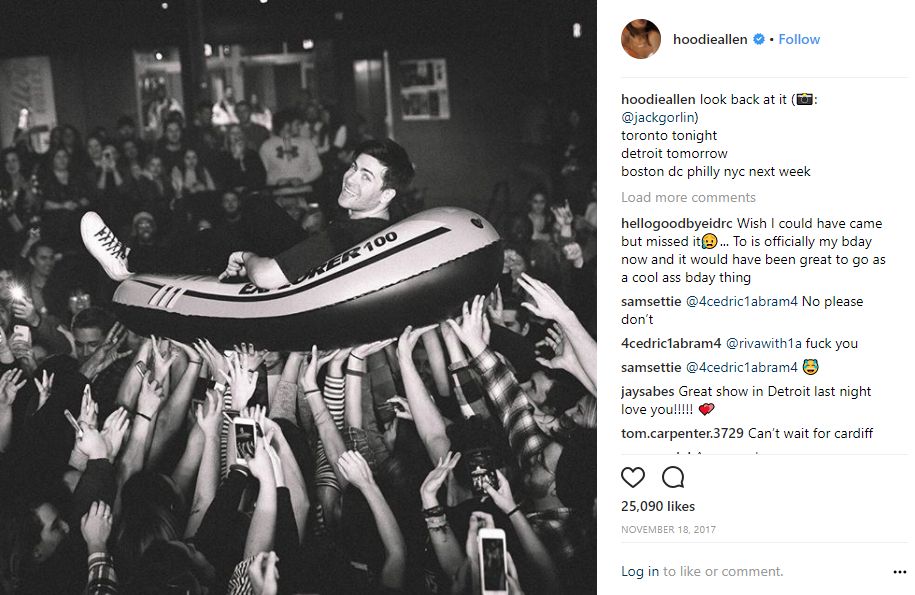Open the @jackgorlin mention in caption

point(659,117)
